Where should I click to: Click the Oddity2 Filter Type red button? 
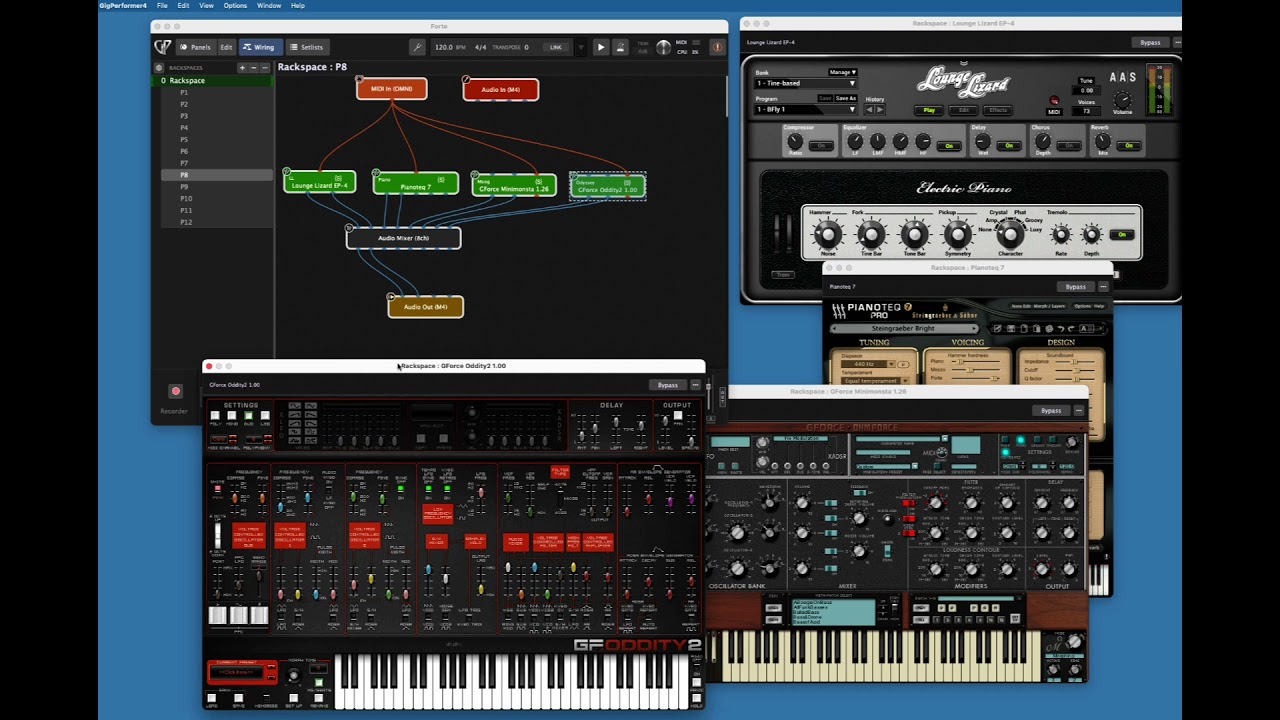point(560,472)
